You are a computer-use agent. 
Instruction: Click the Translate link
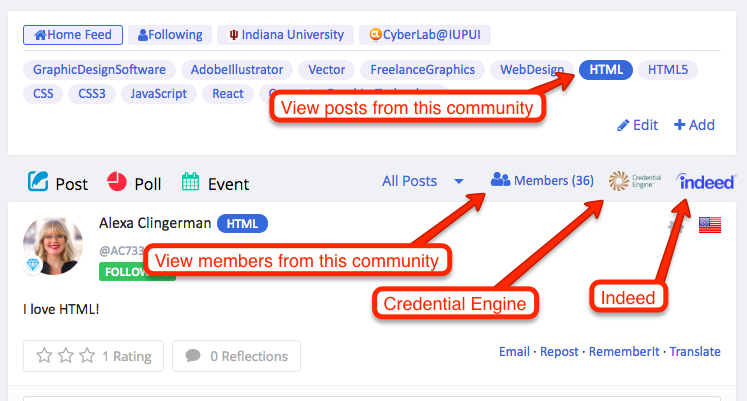(695, 351)
